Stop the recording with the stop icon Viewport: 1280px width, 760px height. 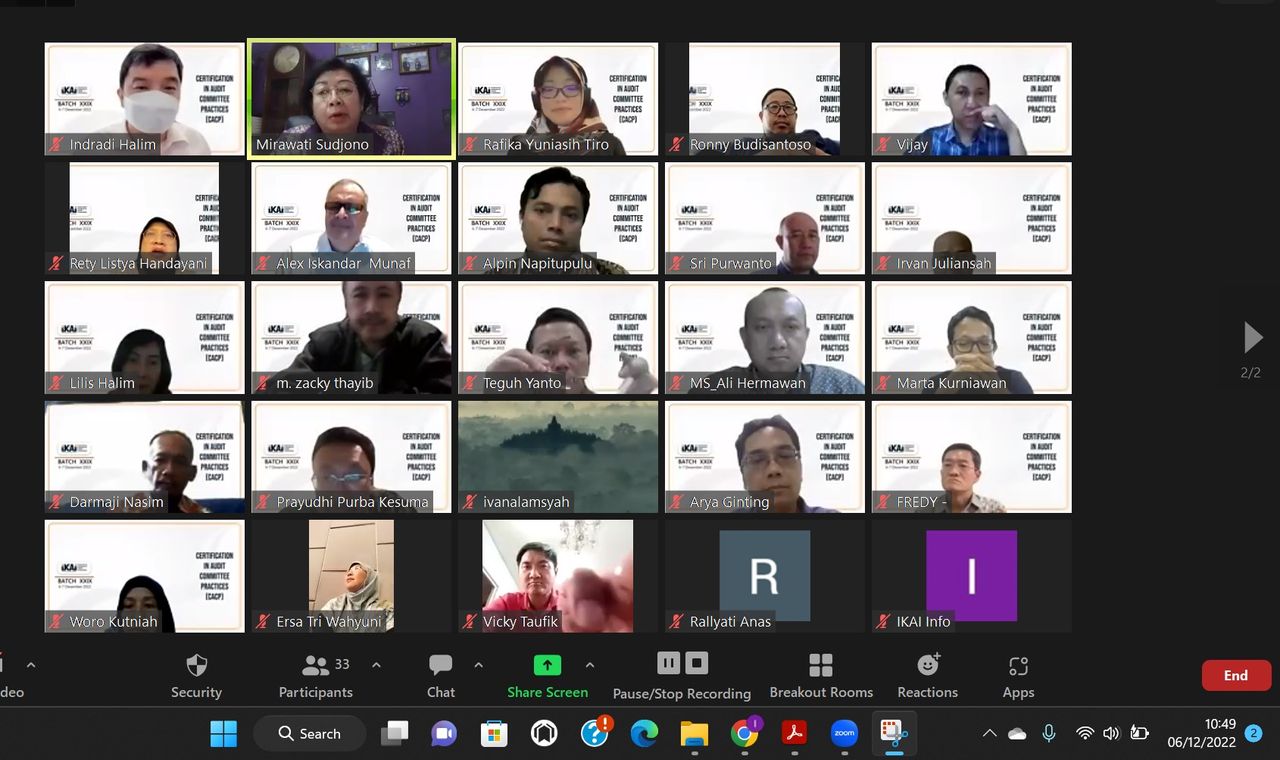pos(697,663)
